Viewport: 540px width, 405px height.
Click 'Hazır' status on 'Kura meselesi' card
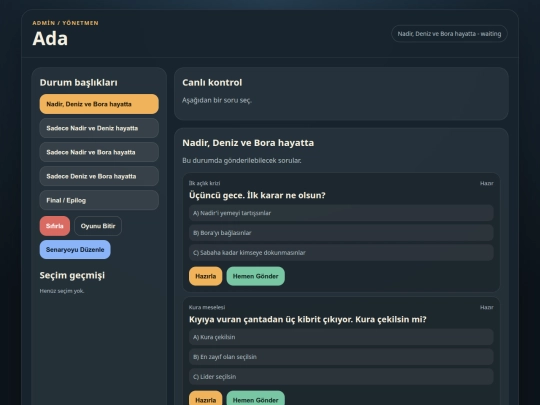pyautogui.click(x=487, y=307)
